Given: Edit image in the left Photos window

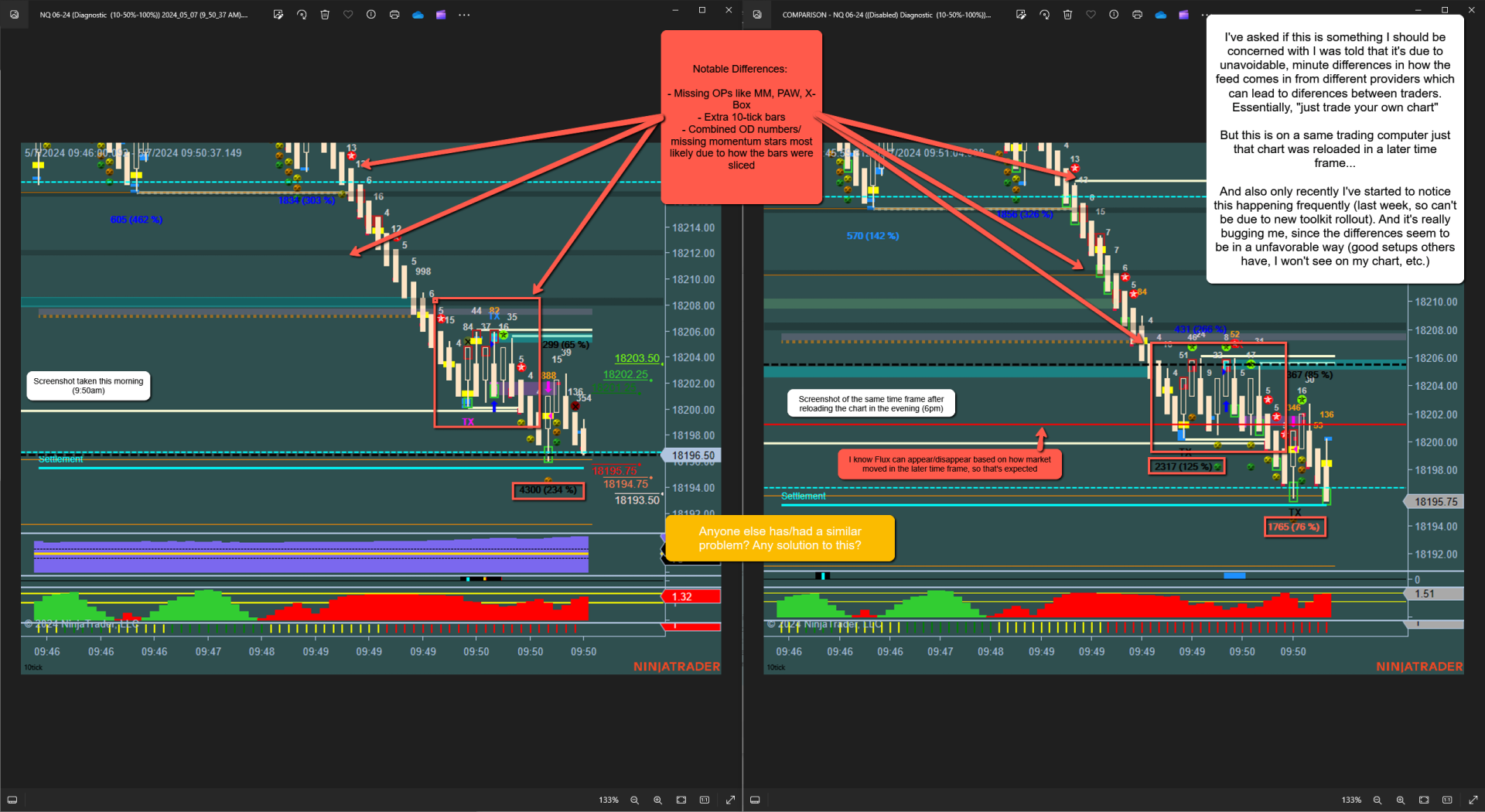Looking at the screenshot, I should [278, 15].
